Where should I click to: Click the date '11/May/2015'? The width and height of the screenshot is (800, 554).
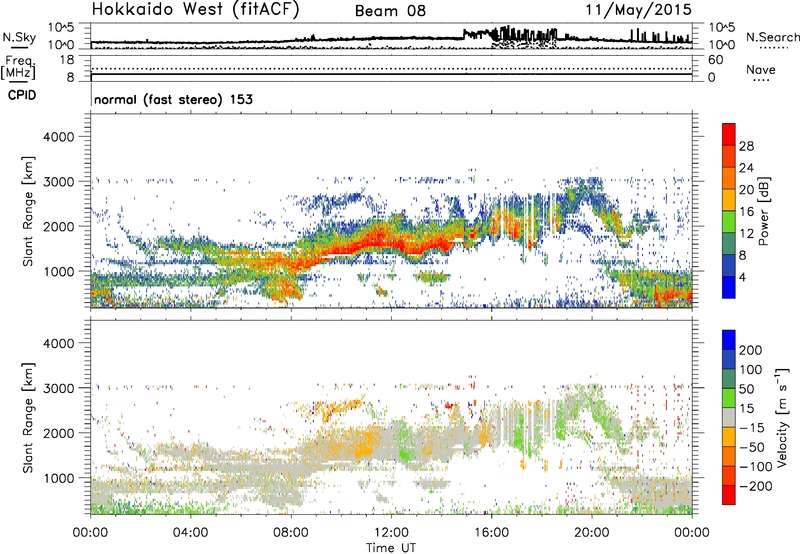(x=639, y=10)
